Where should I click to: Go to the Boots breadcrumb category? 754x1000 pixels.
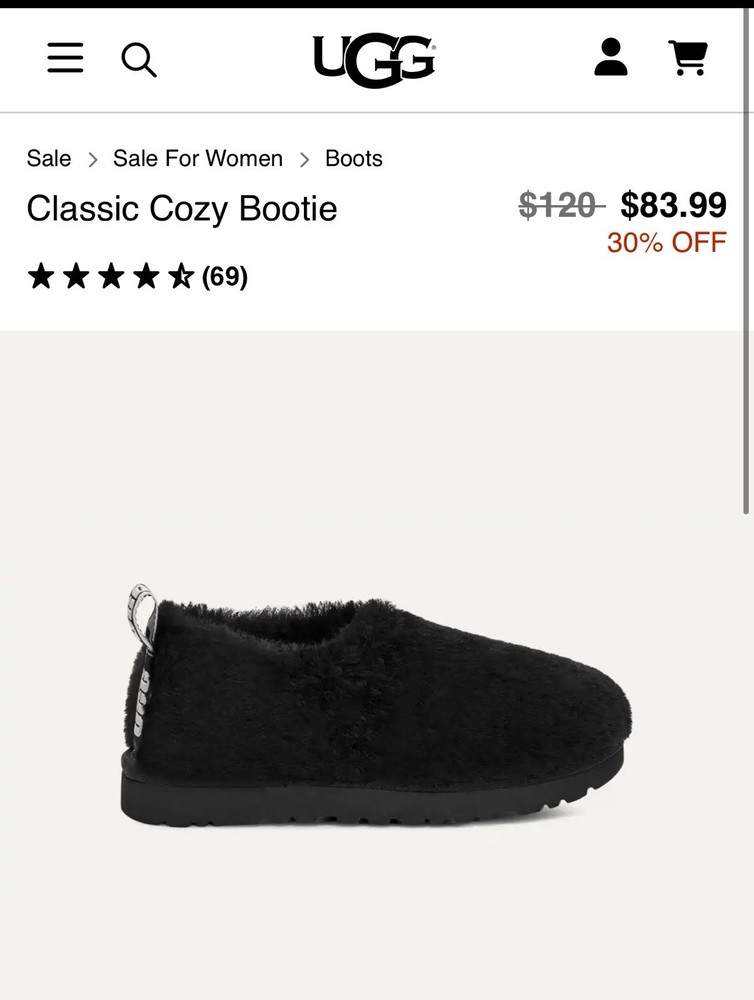coord(354,158)
